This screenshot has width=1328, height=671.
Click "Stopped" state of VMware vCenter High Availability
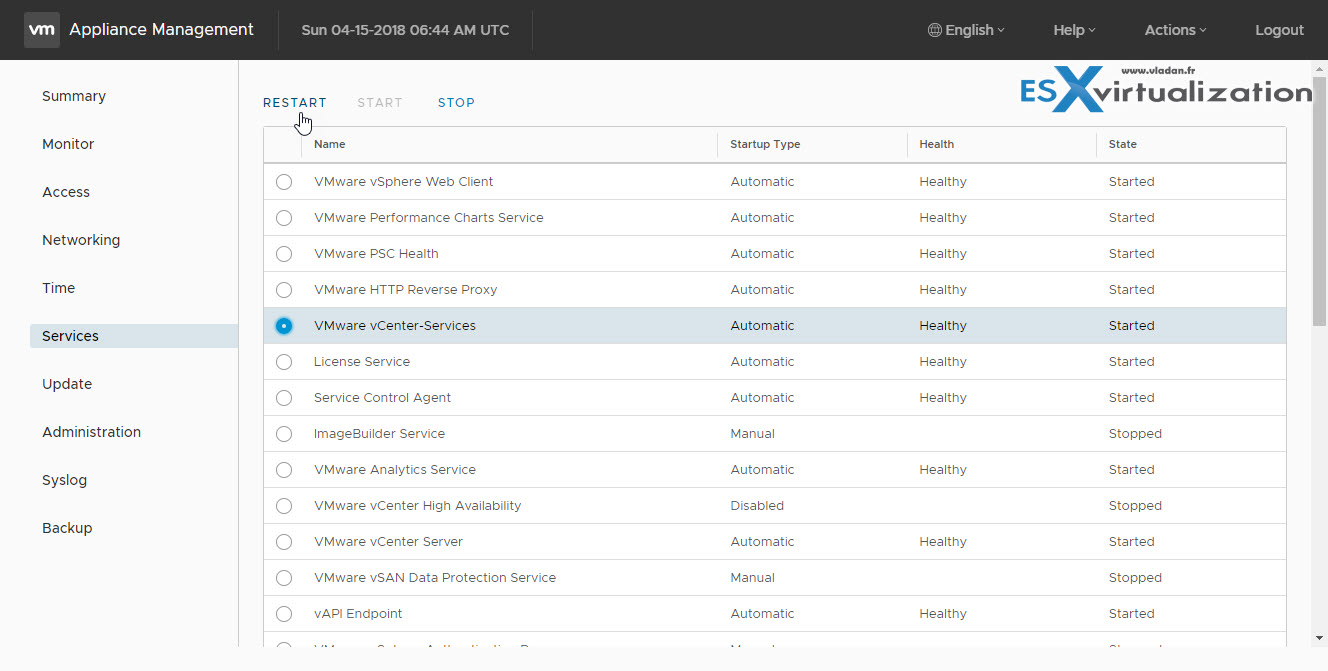click(x=1136, y=506)
